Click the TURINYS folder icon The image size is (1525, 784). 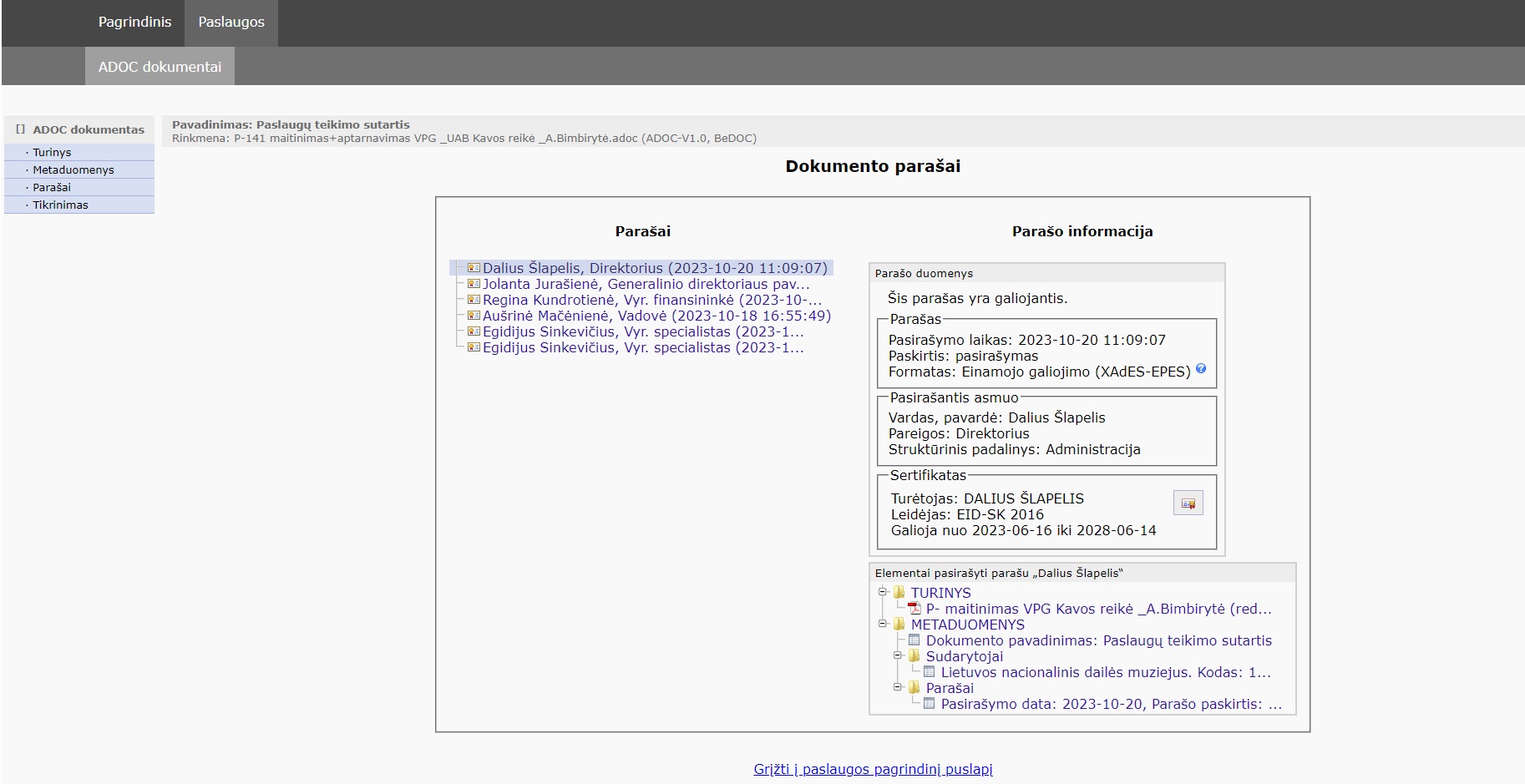(x=899, y=593)
